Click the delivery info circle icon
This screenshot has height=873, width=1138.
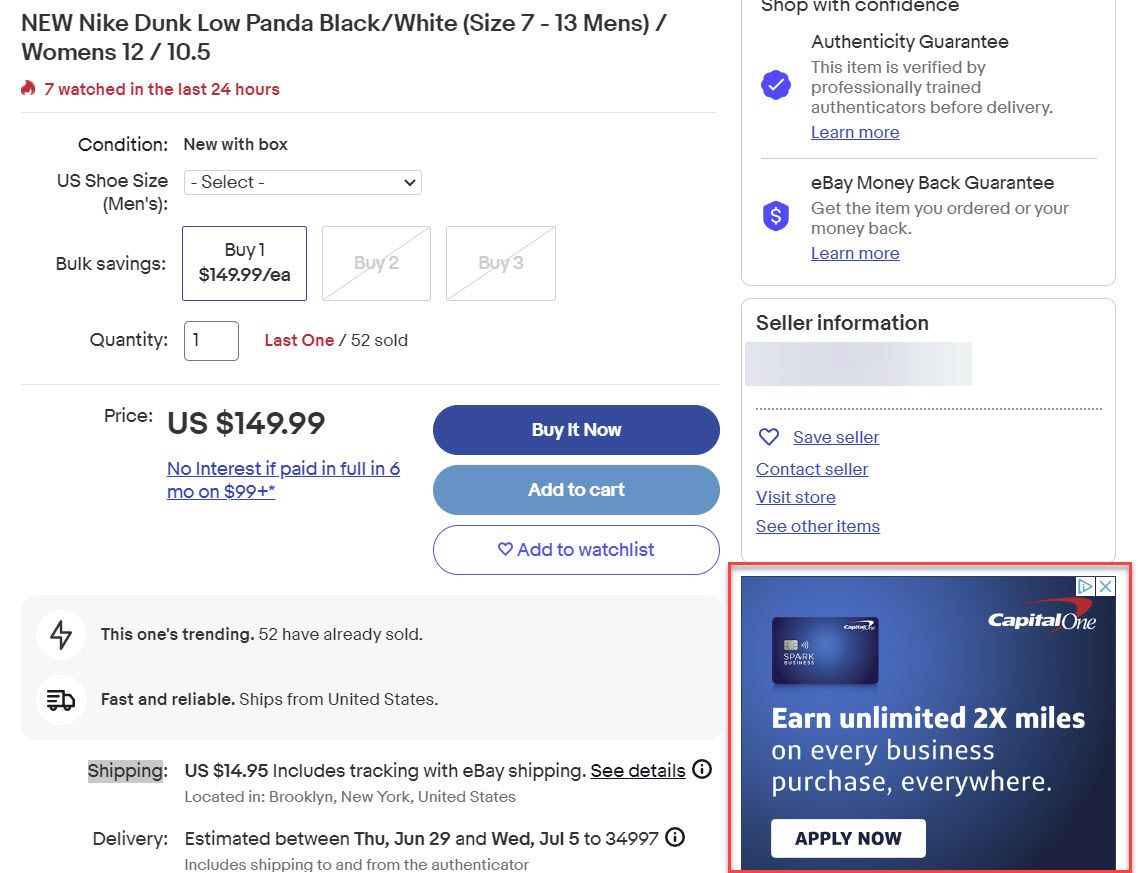(x=675, y=837)
